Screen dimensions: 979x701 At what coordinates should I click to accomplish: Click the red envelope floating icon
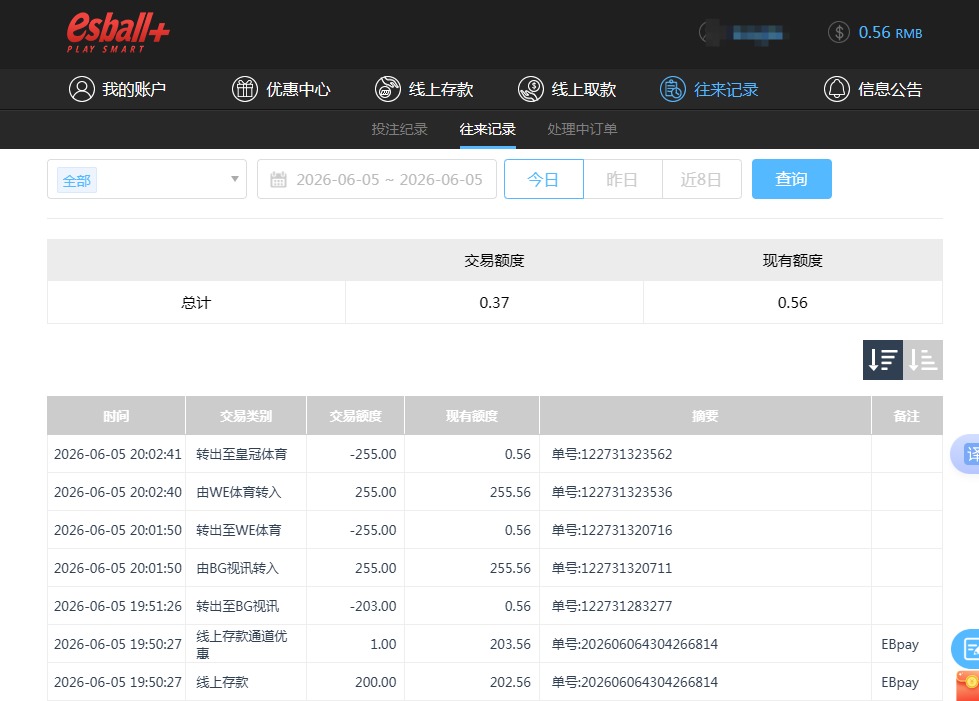(x=968, y=686)
